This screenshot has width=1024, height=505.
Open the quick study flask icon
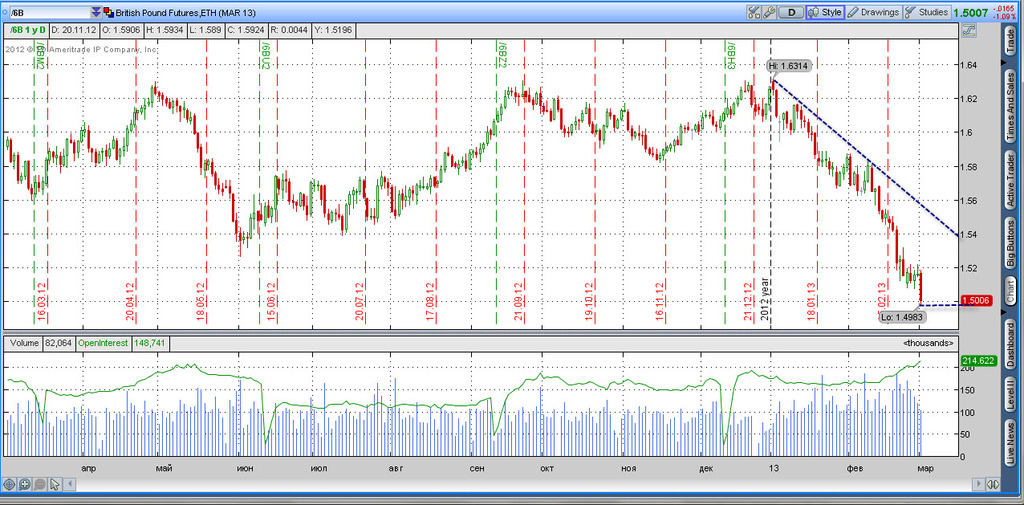[x=754, y=12]
